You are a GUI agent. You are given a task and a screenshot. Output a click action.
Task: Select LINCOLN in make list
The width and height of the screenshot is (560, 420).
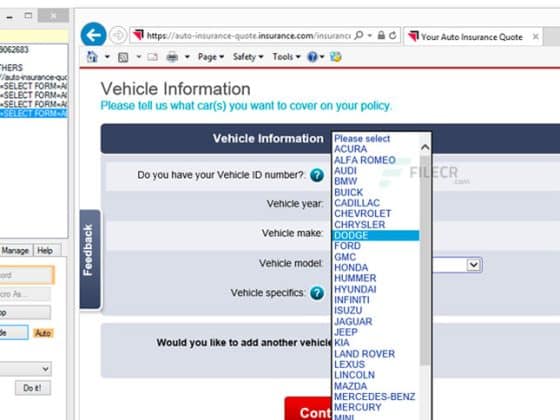coord(354,375)
